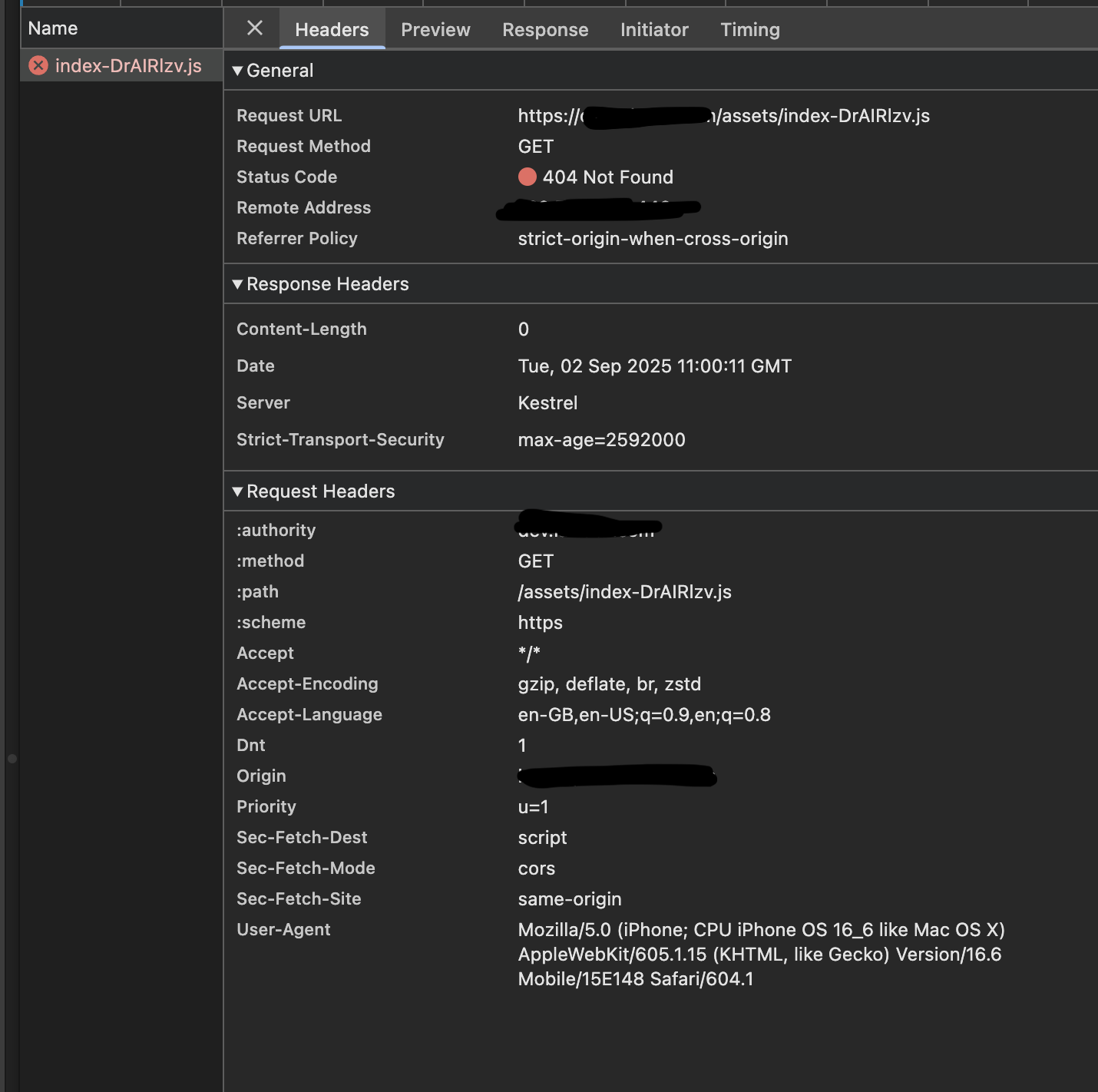Click the Name column header
Viewport: 1098px width, 1092px height.
click(53, 28)
